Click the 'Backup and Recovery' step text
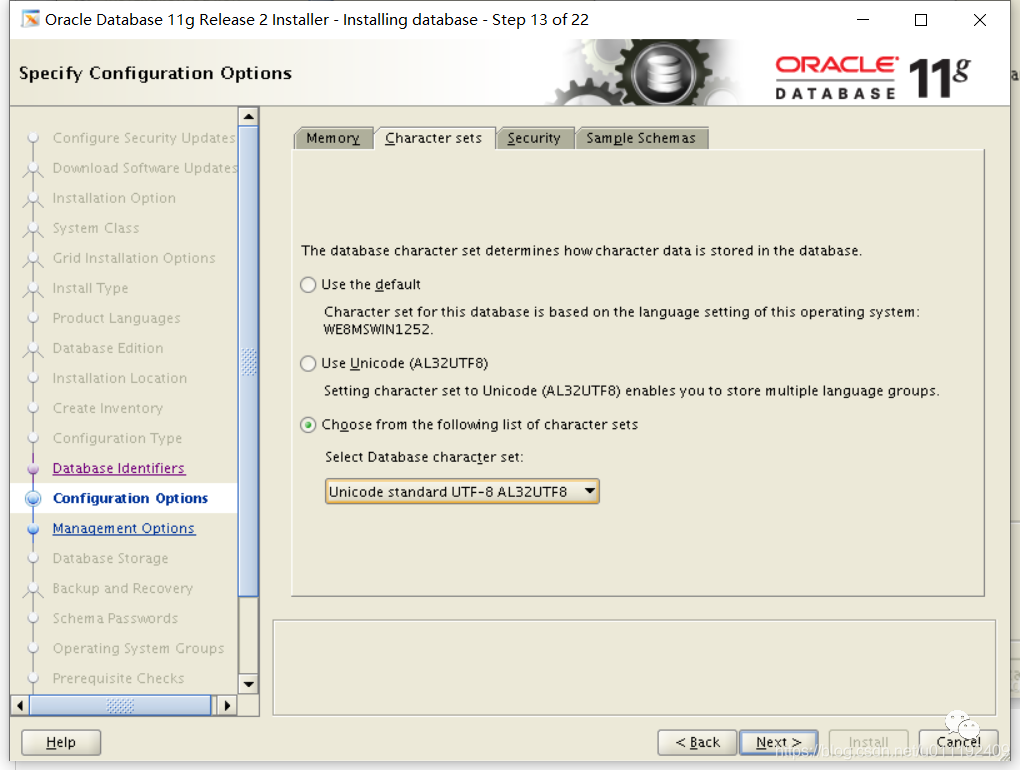 point(123,589)
